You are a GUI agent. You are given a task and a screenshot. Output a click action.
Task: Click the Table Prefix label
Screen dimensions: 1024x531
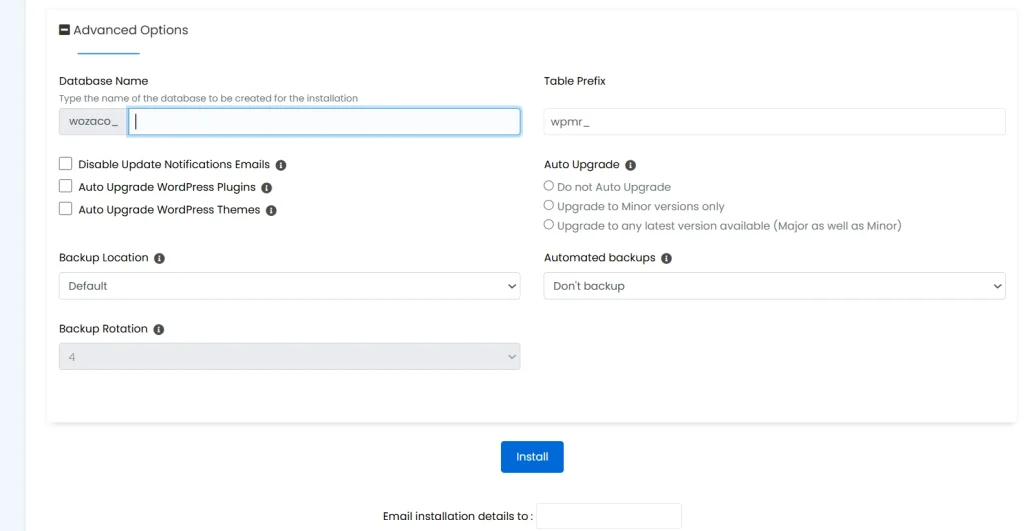pyautogui.click(x=575, y=81)
